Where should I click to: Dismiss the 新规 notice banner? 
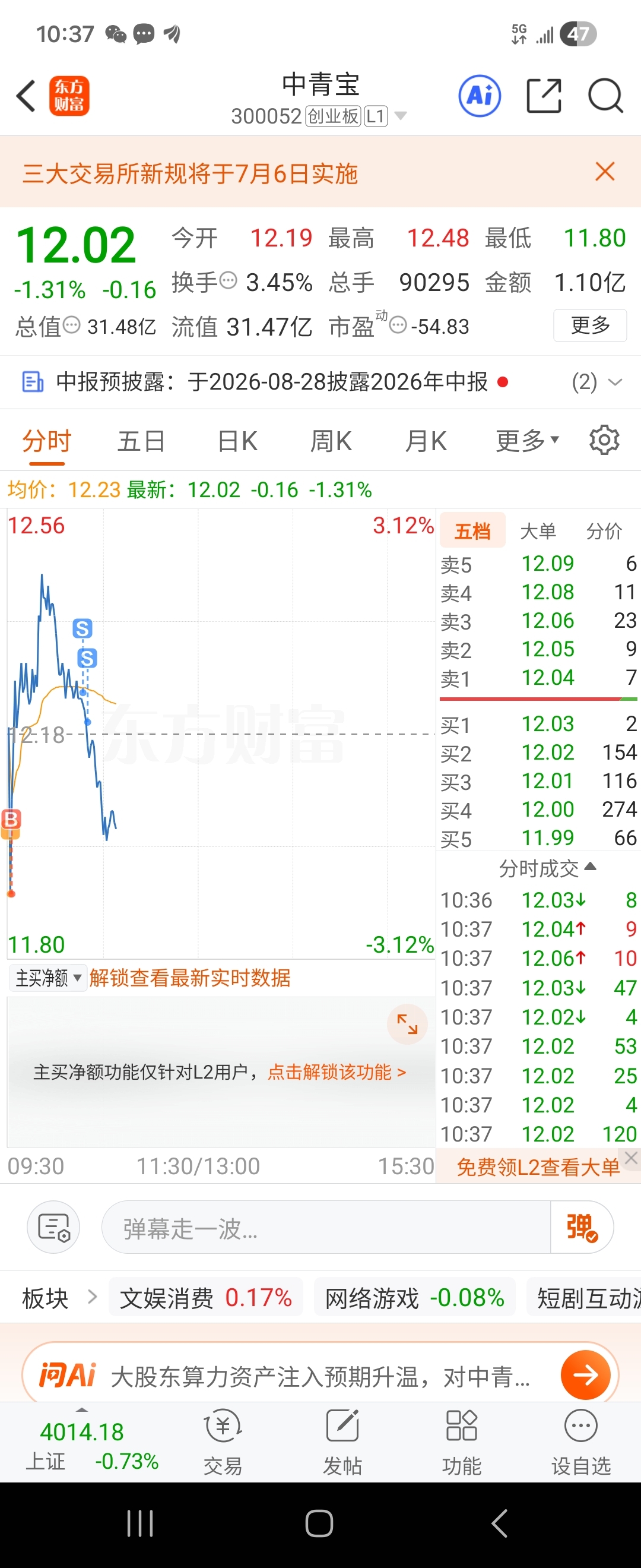point(605,172)
